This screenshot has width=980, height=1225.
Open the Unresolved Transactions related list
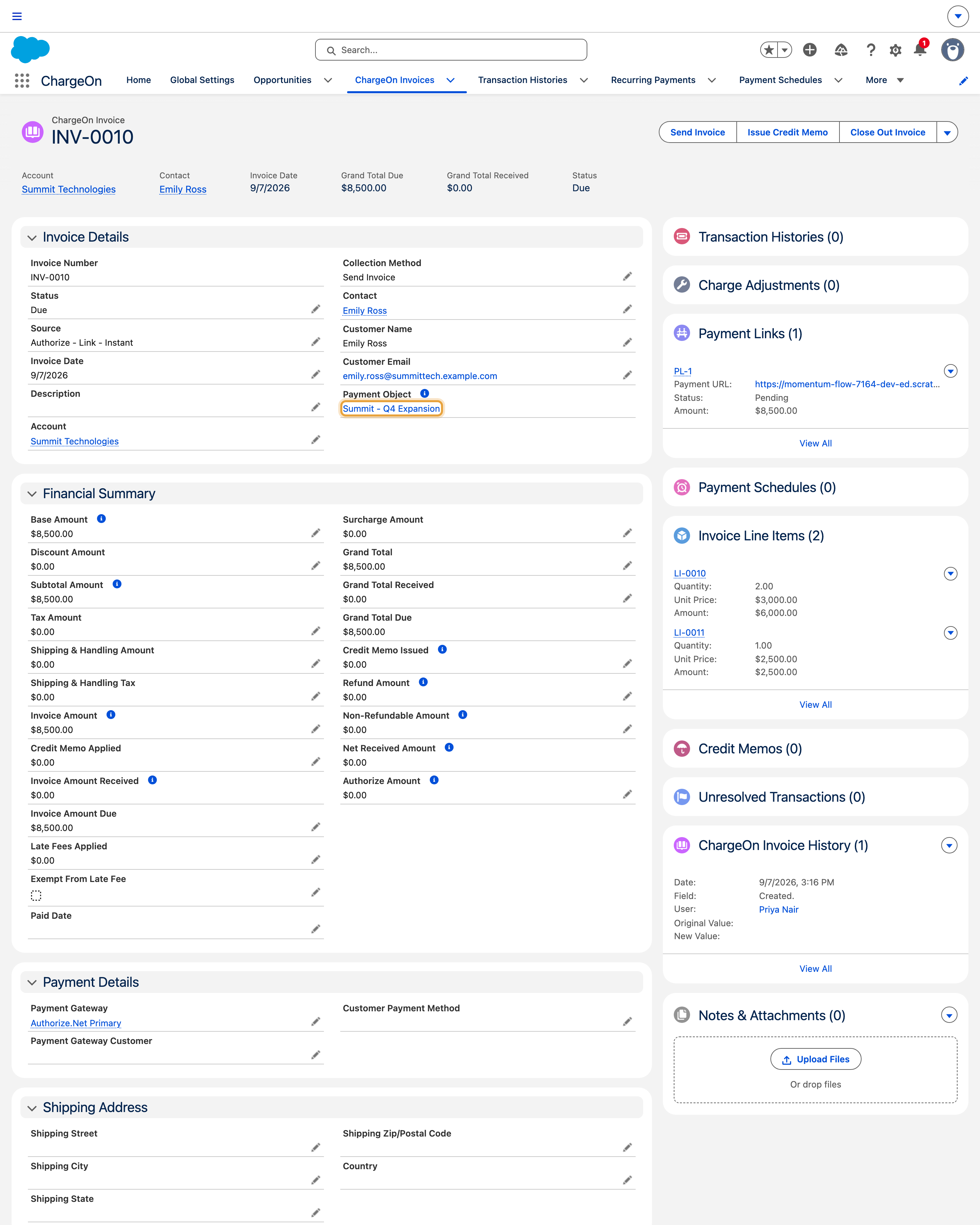pos(781,797)
